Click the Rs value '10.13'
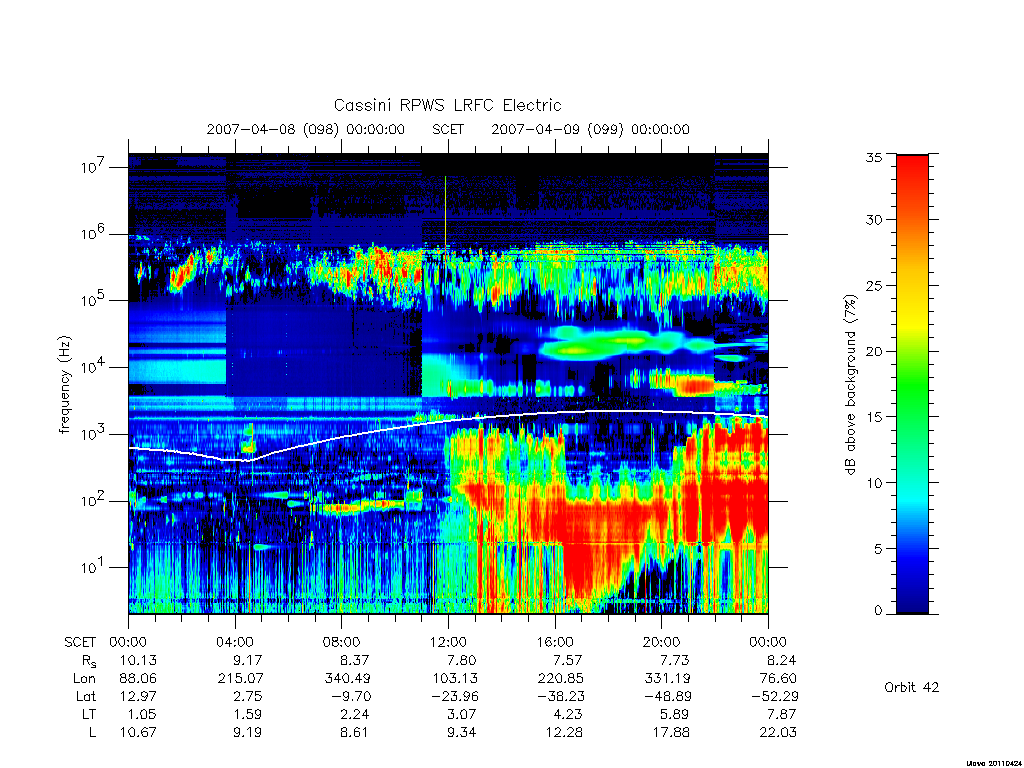The image size is (1024, 768). 138,660
